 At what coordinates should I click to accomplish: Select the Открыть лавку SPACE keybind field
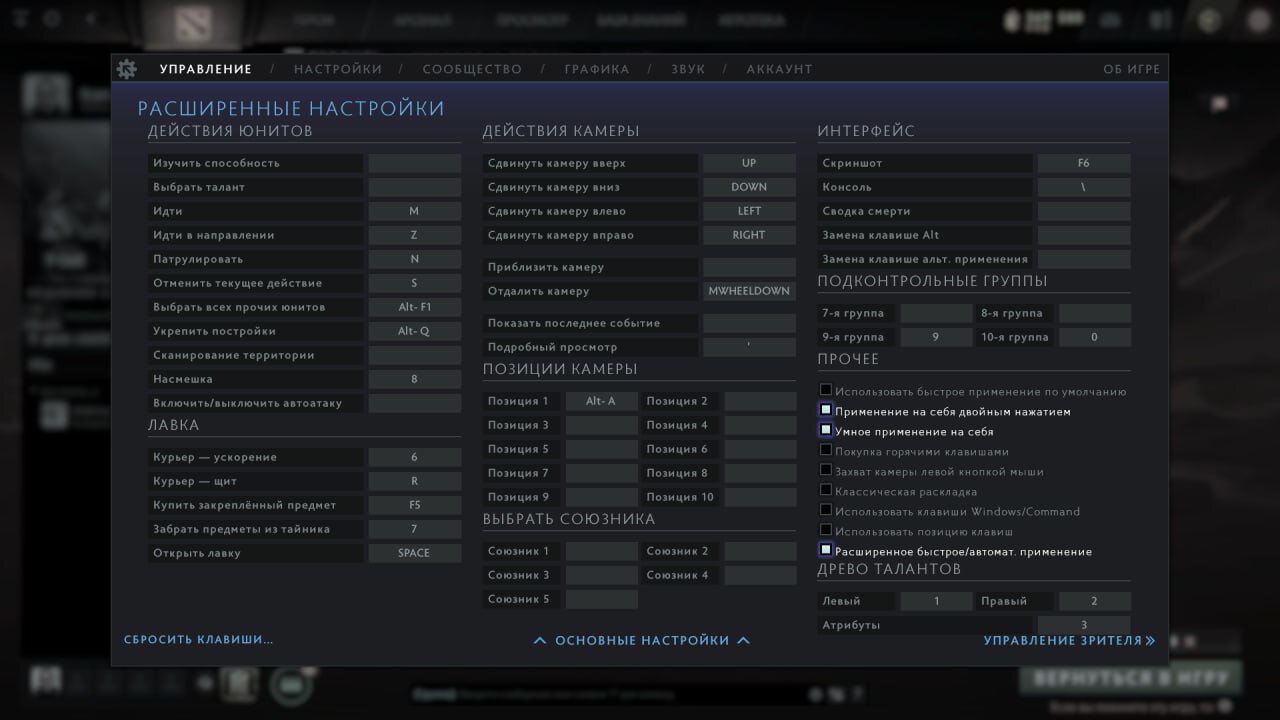coord(414,553)
